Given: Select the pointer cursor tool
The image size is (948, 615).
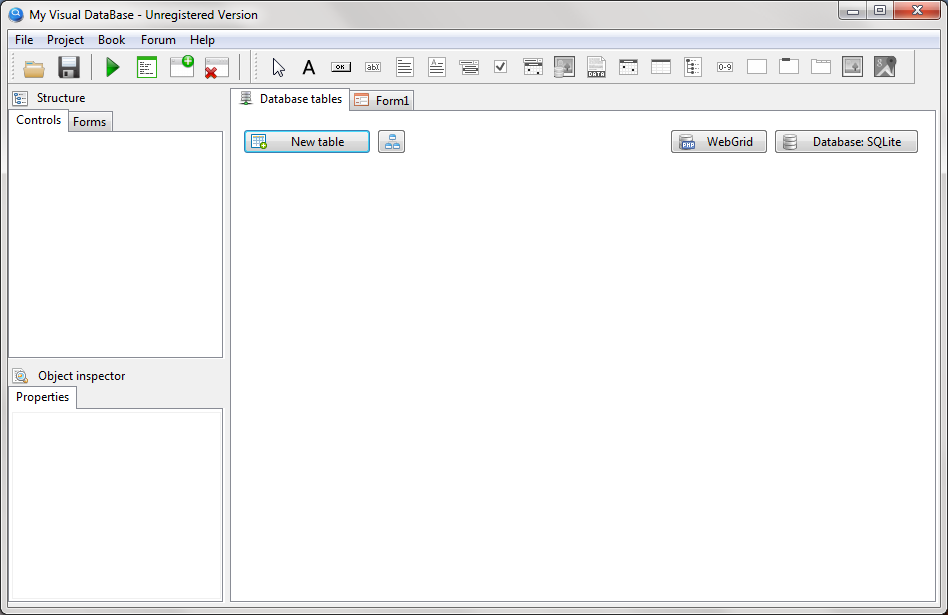Looking at the screenshot, I should (x=278, y=67).
